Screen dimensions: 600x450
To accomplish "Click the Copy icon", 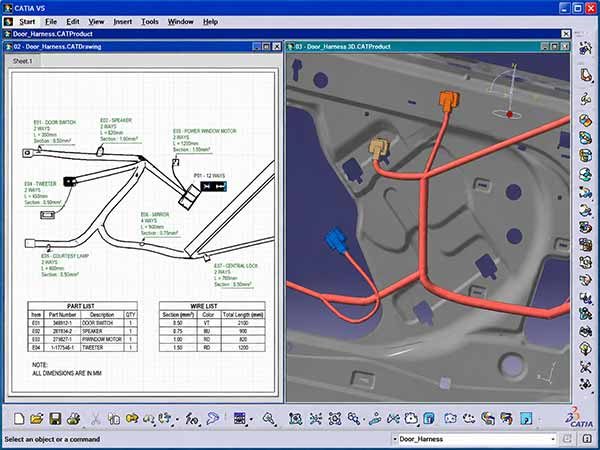I will 114,419.
